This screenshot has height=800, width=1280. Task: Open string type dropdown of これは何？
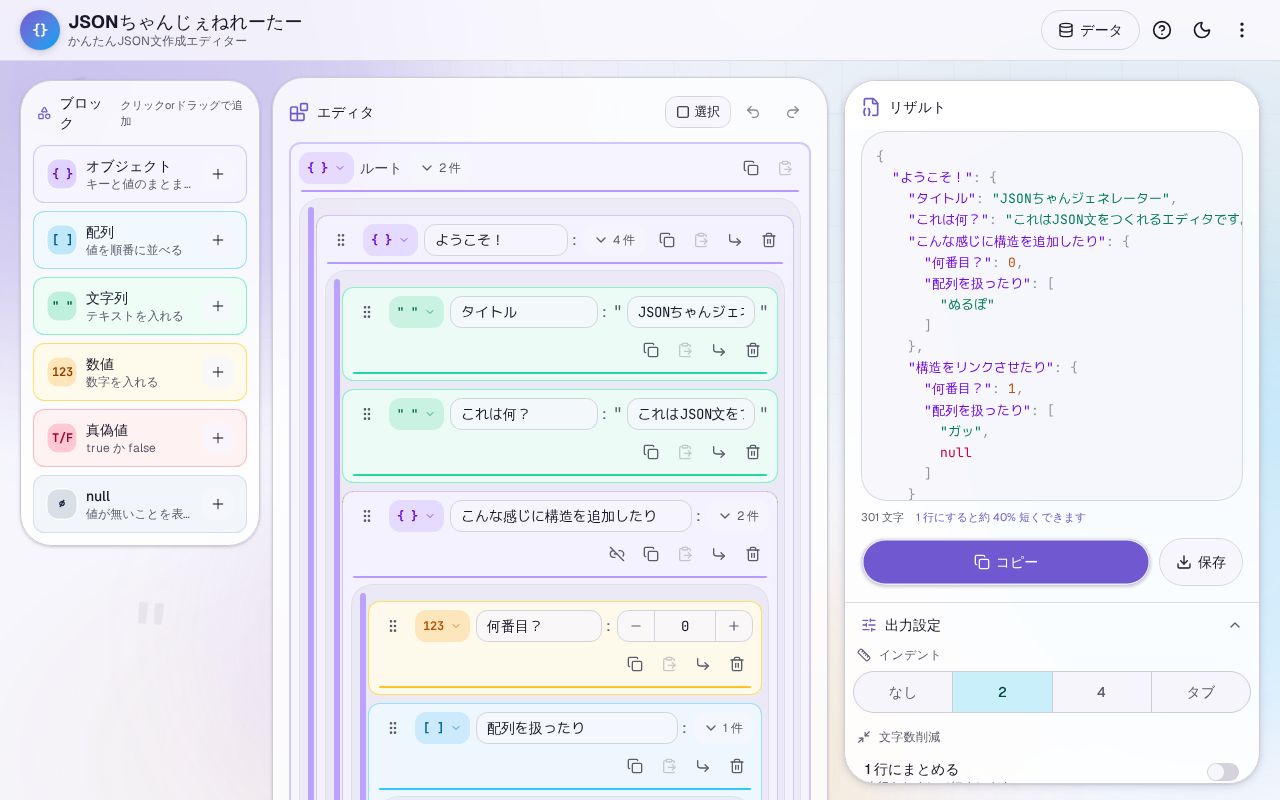416,414
